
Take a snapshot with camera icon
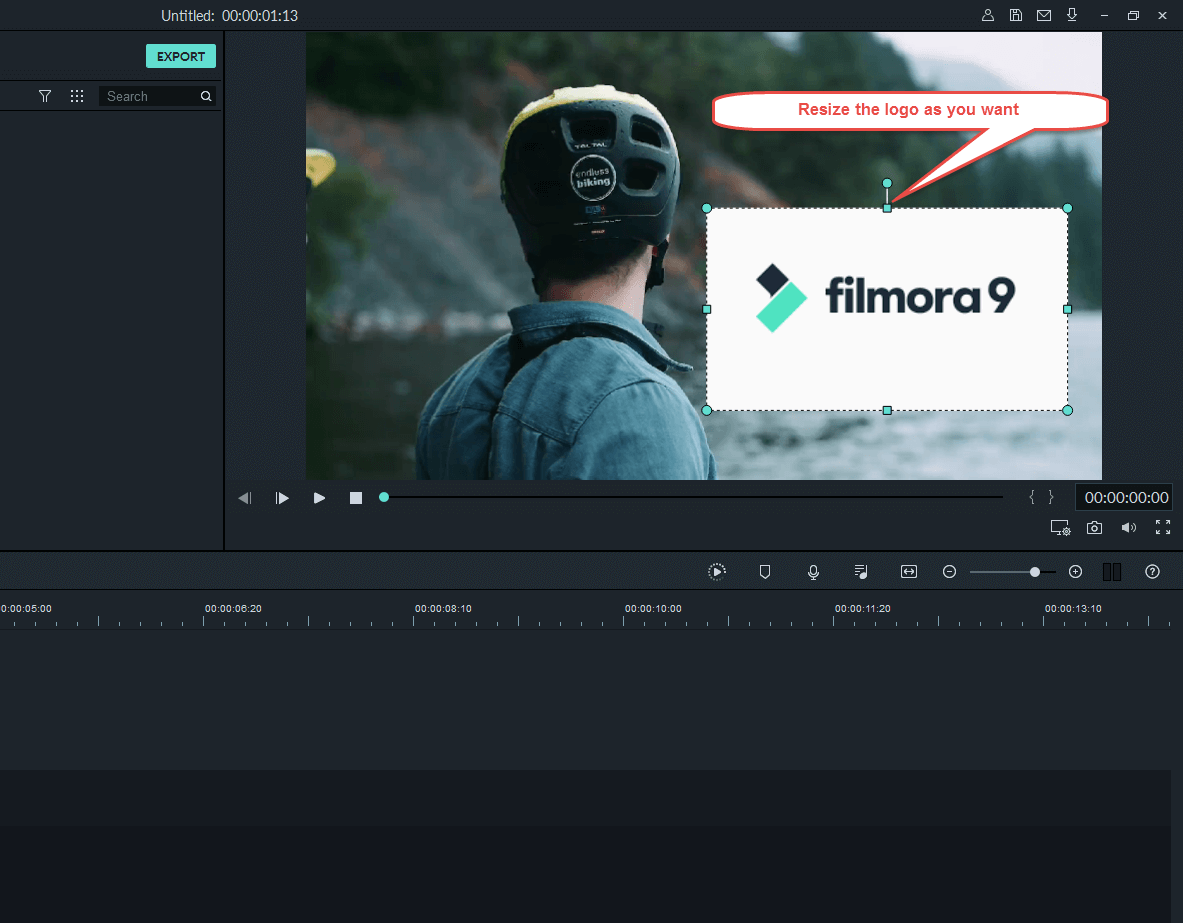(x=1094, y=528)
